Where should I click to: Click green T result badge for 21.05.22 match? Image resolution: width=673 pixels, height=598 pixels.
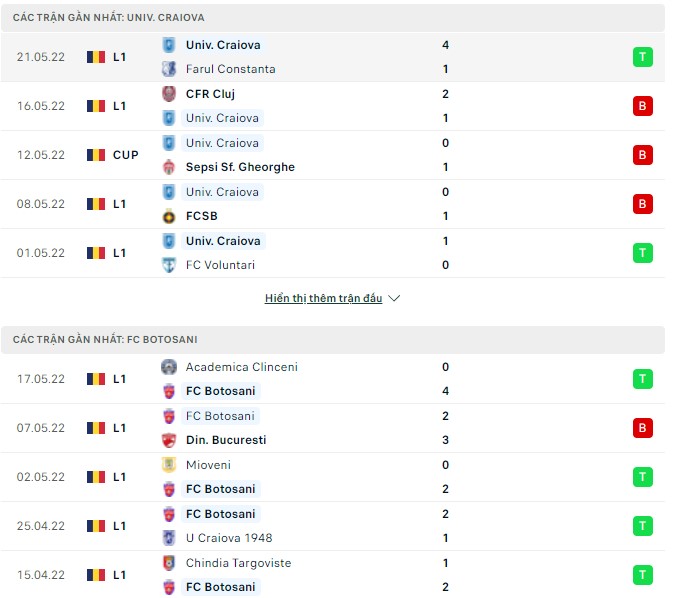click(642, 57)
